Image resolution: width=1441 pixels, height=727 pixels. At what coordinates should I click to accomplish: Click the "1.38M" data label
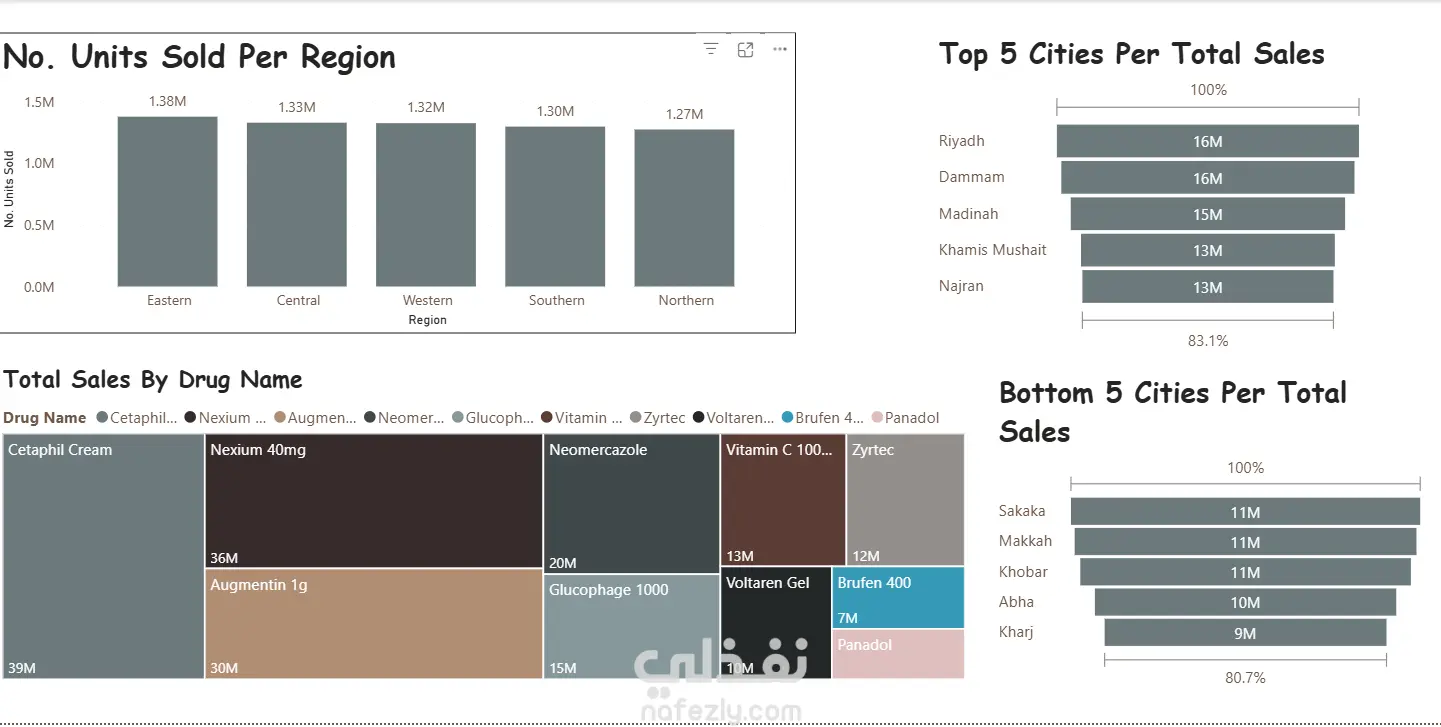coord(168,101)
